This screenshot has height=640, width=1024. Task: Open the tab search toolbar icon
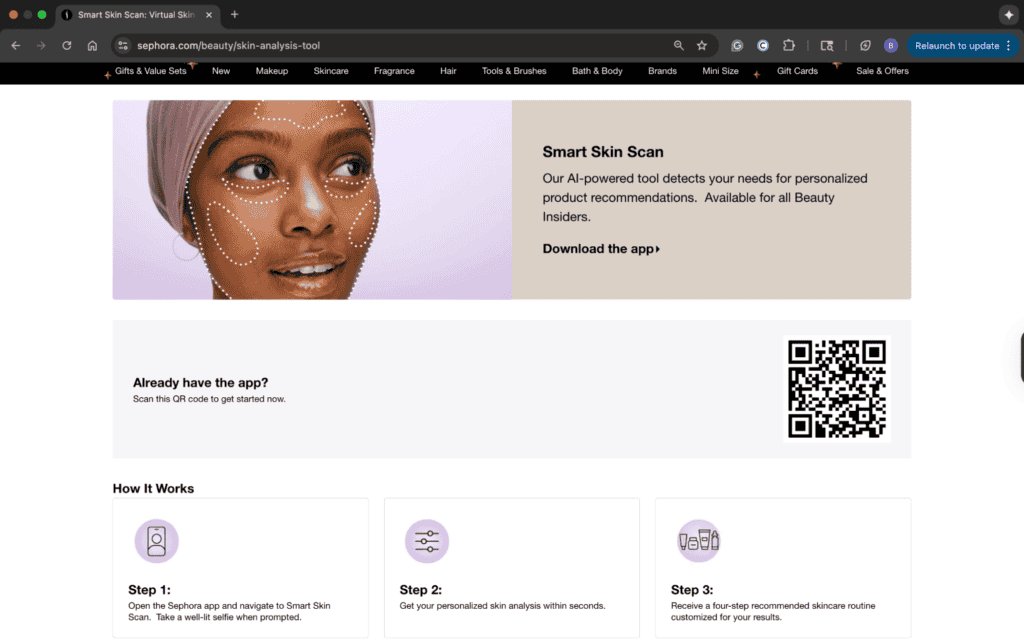coord(827,46)
